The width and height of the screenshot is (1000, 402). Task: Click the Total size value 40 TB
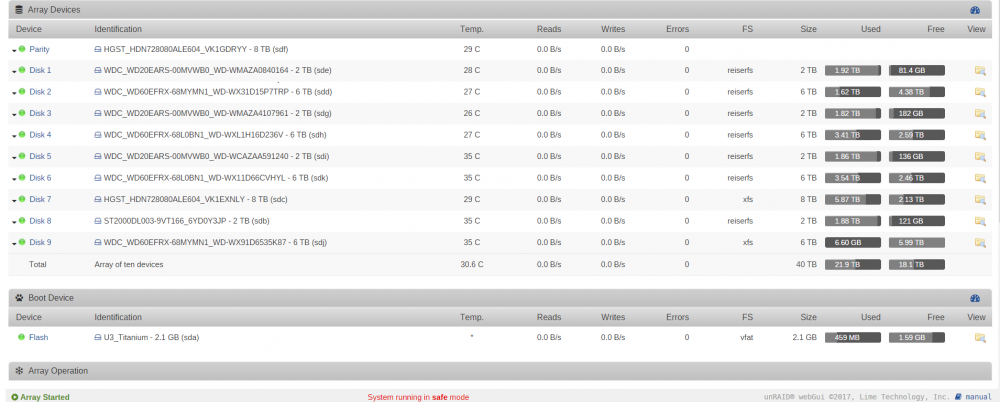pyautogui.click(x=806, y=264)
